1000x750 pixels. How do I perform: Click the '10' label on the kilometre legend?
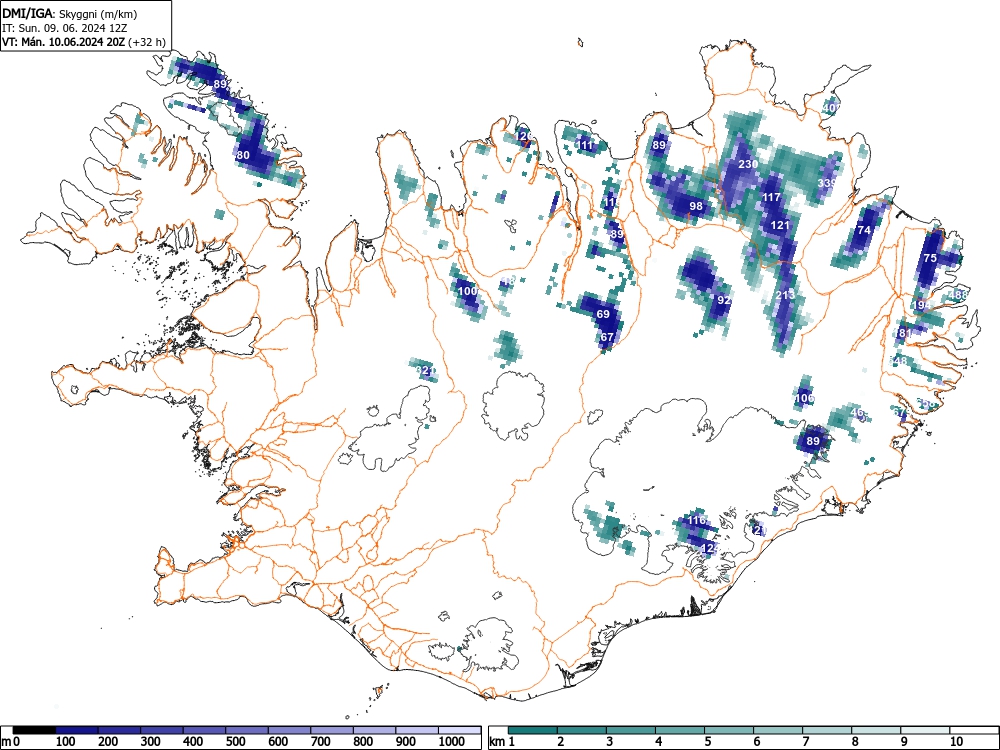point(955,742)
